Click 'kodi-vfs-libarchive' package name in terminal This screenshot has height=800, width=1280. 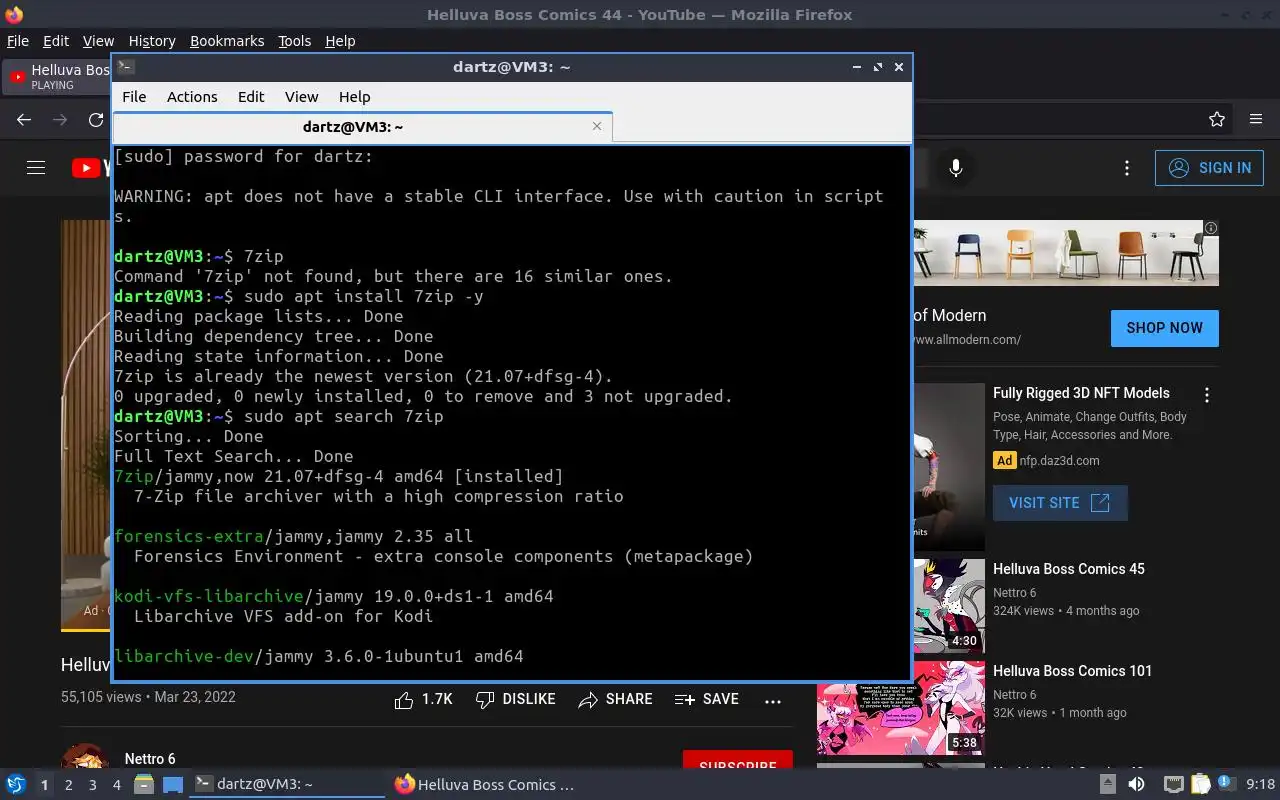pos(209,596)
